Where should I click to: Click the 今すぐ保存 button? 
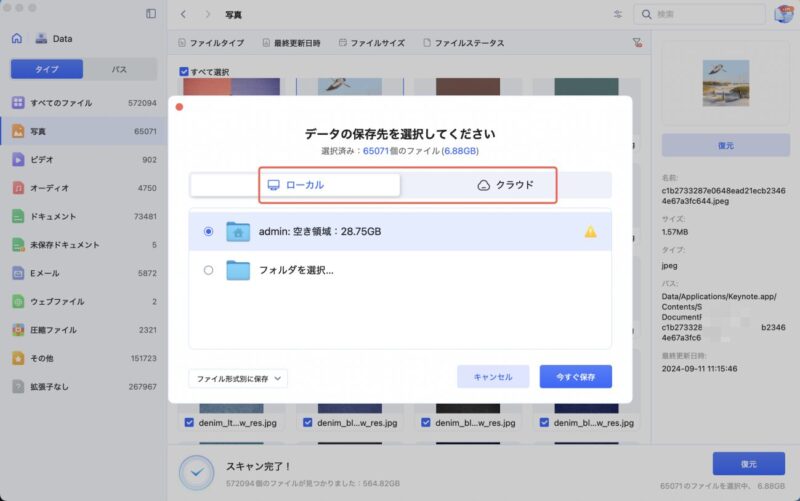click(x=575, y=377)
